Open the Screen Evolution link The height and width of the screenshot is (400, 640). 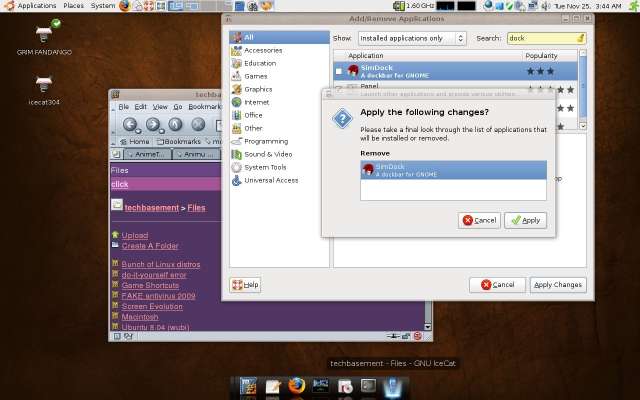[152, 307]
